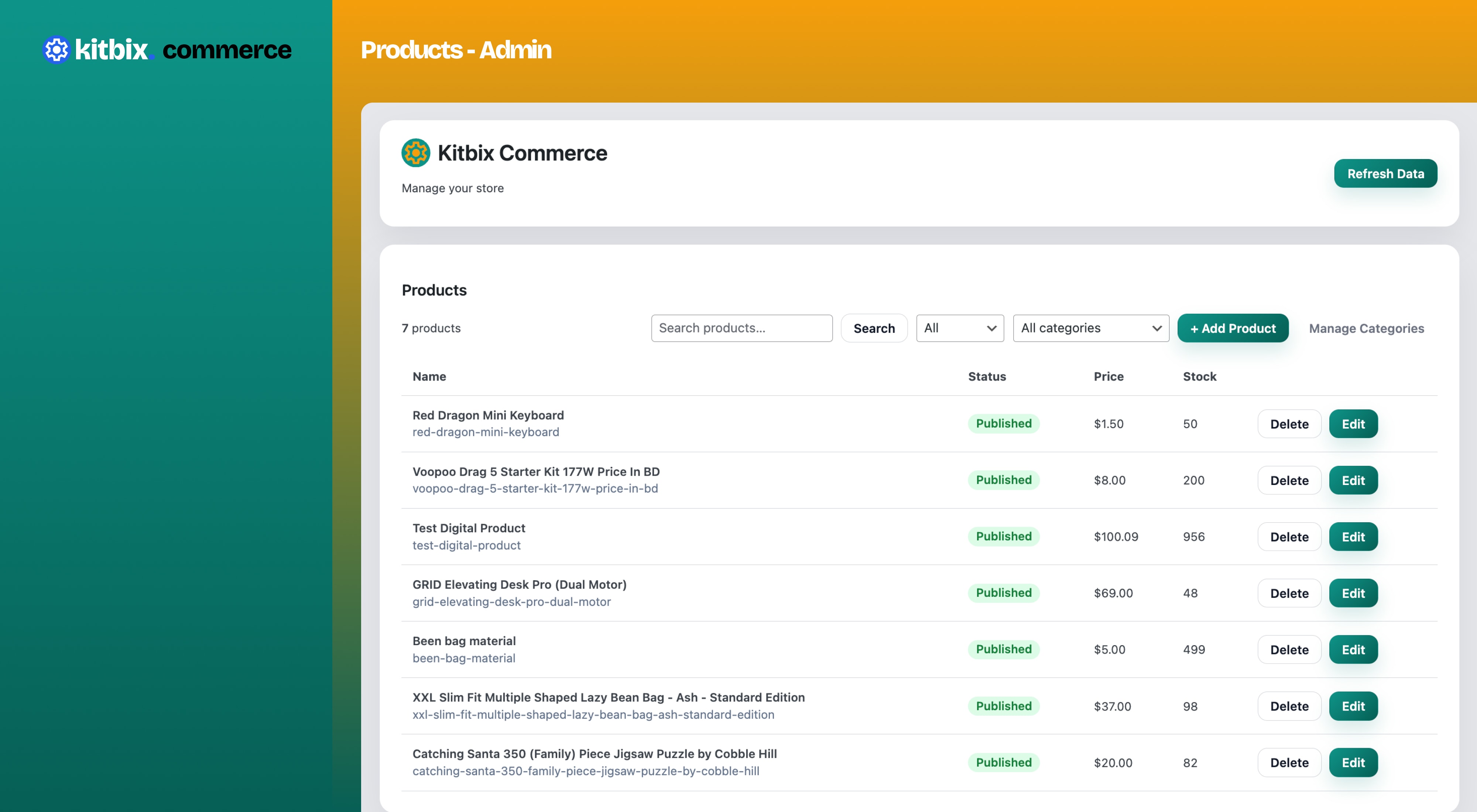Focus the Search products input field

coord(741,328)
